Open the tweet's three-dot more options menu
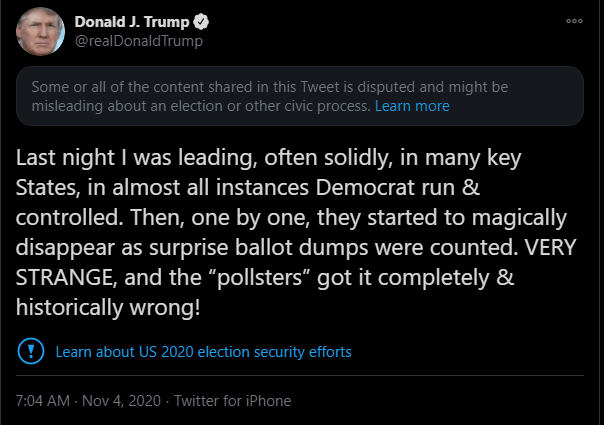This screenshot has width=604, height=425. (574, 21)
